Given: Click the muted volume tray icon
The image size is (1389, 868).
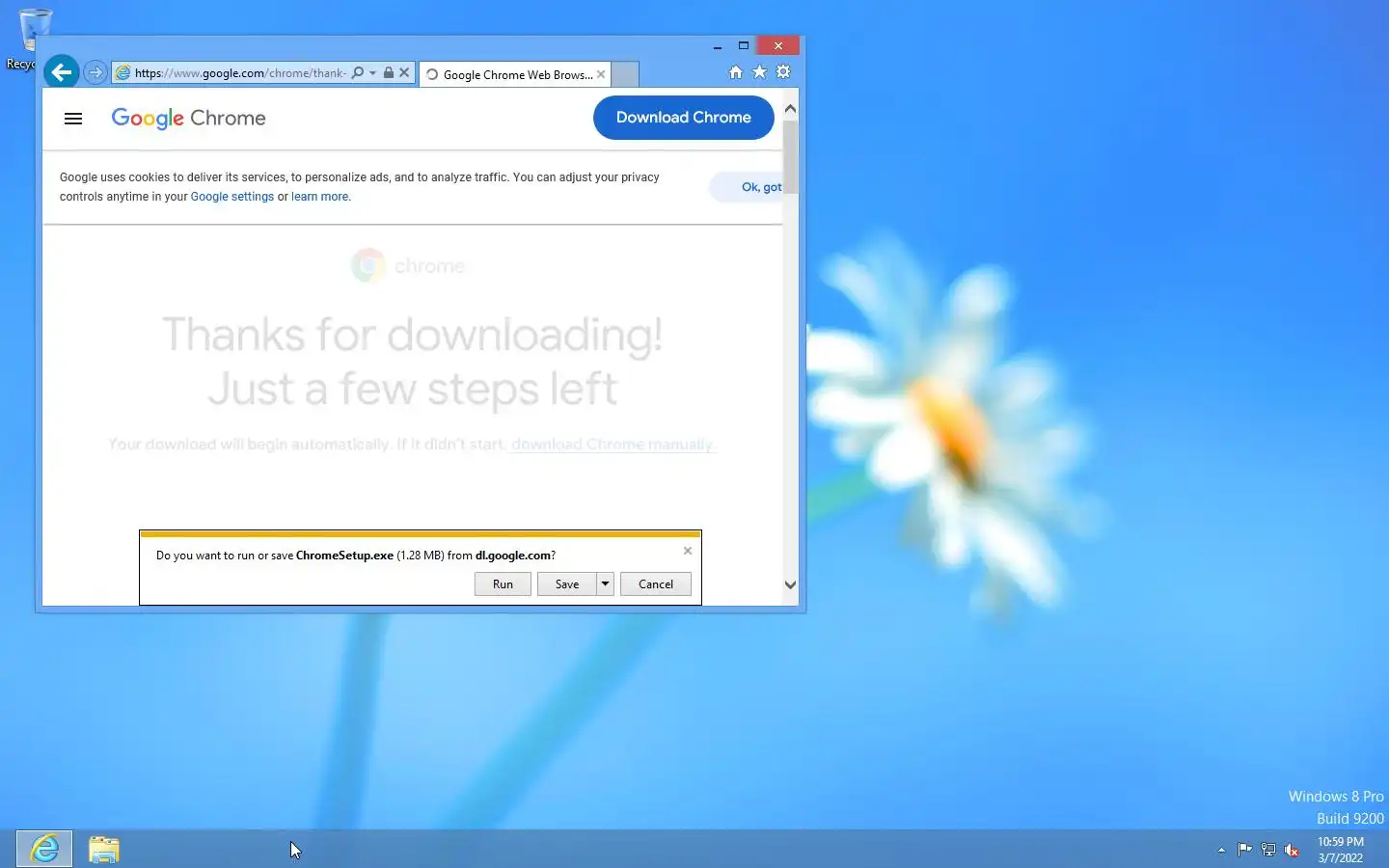Looking at the screenshot, I should click(1292, 850).
